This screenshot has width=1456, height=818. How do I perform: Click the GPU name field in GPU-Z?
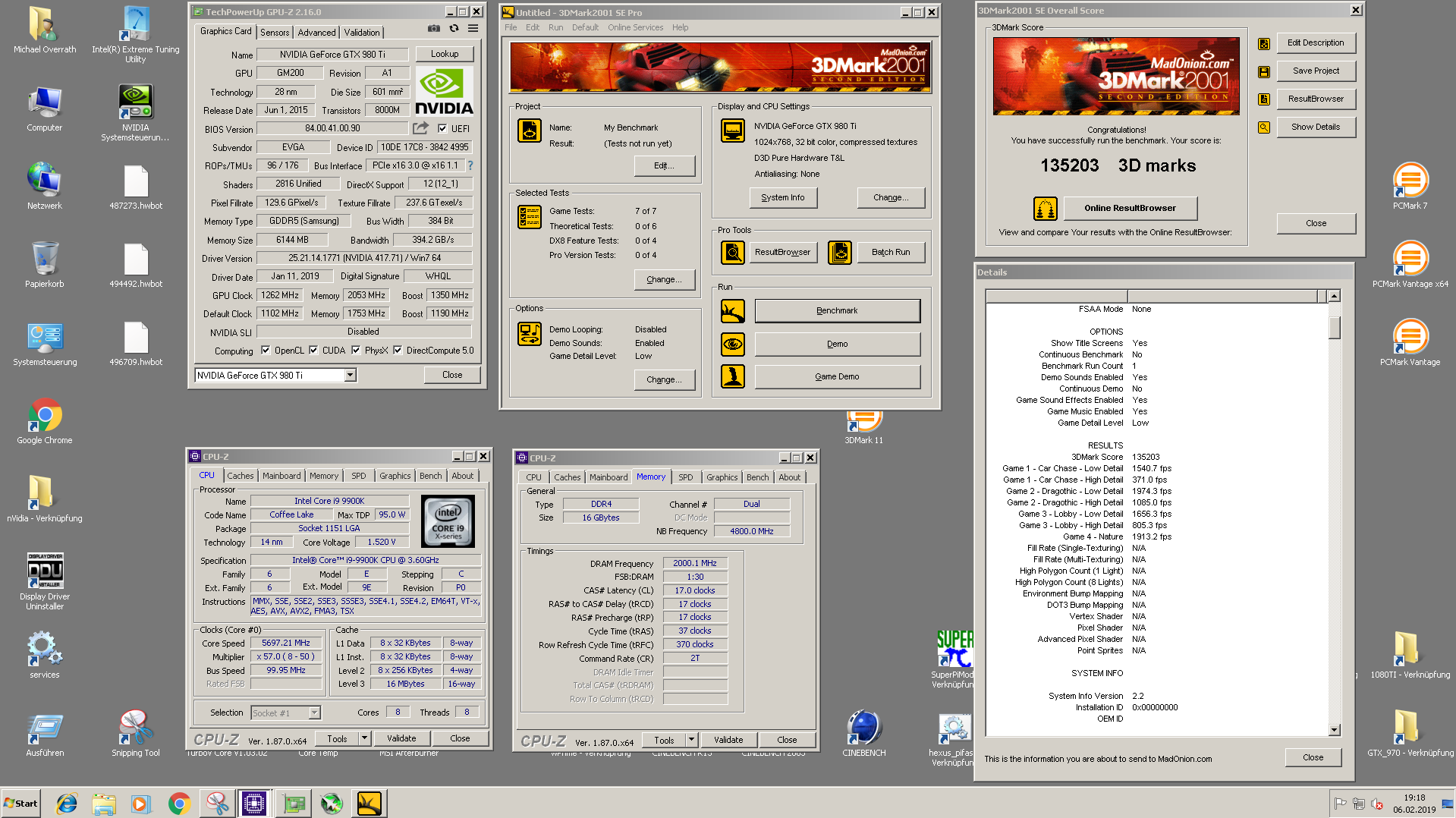pos(332,55)
